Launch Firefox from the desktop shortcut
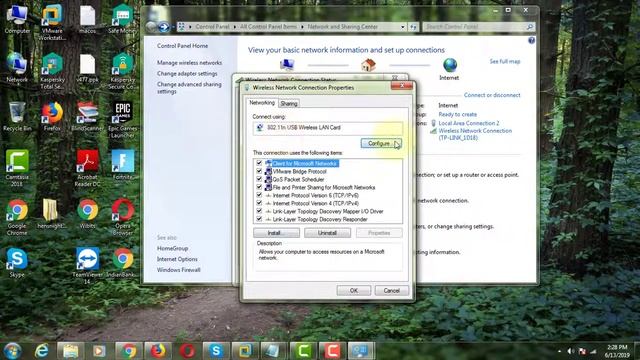Screen dimensions: 640x360 click(x=52, y=117)
